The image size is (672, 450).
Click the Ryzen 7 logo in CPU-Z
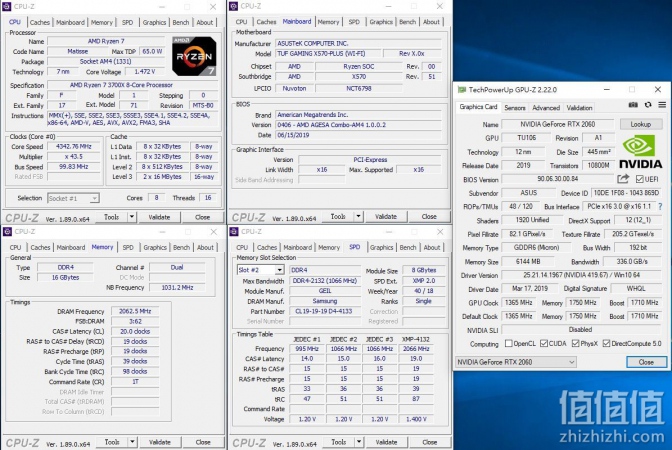point(194,57)
